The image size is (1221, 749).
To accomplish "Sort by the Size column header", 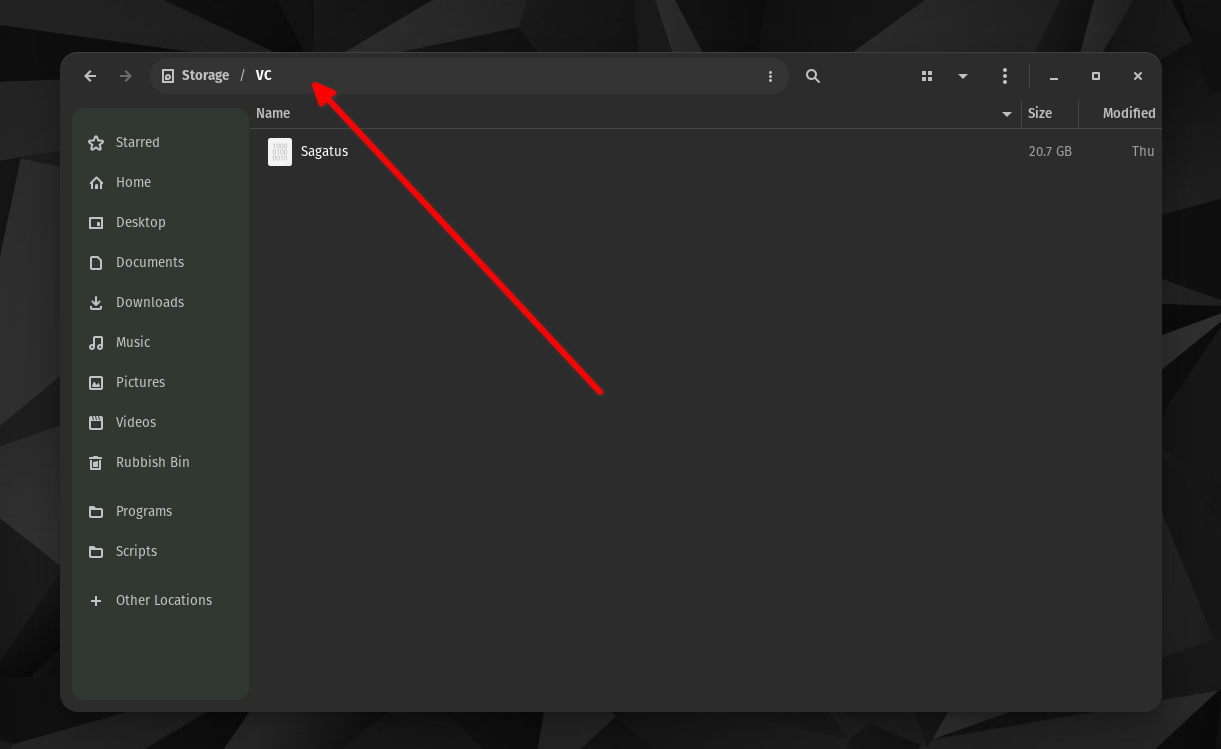I will 1040,113.
